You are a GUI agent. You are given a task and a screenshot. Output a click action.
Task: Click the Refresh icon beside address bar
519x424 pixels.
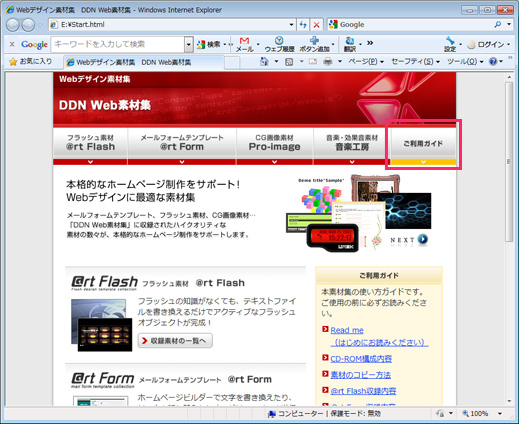point(303,25)
